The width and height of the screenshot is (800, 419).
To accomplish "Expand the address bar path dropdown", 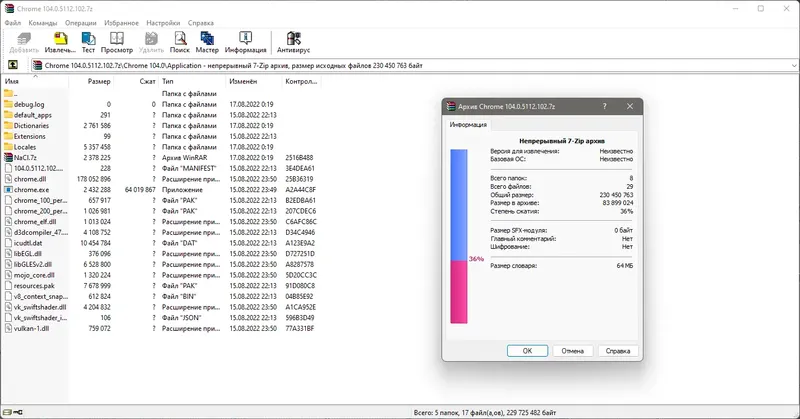I will coord(794,65).
